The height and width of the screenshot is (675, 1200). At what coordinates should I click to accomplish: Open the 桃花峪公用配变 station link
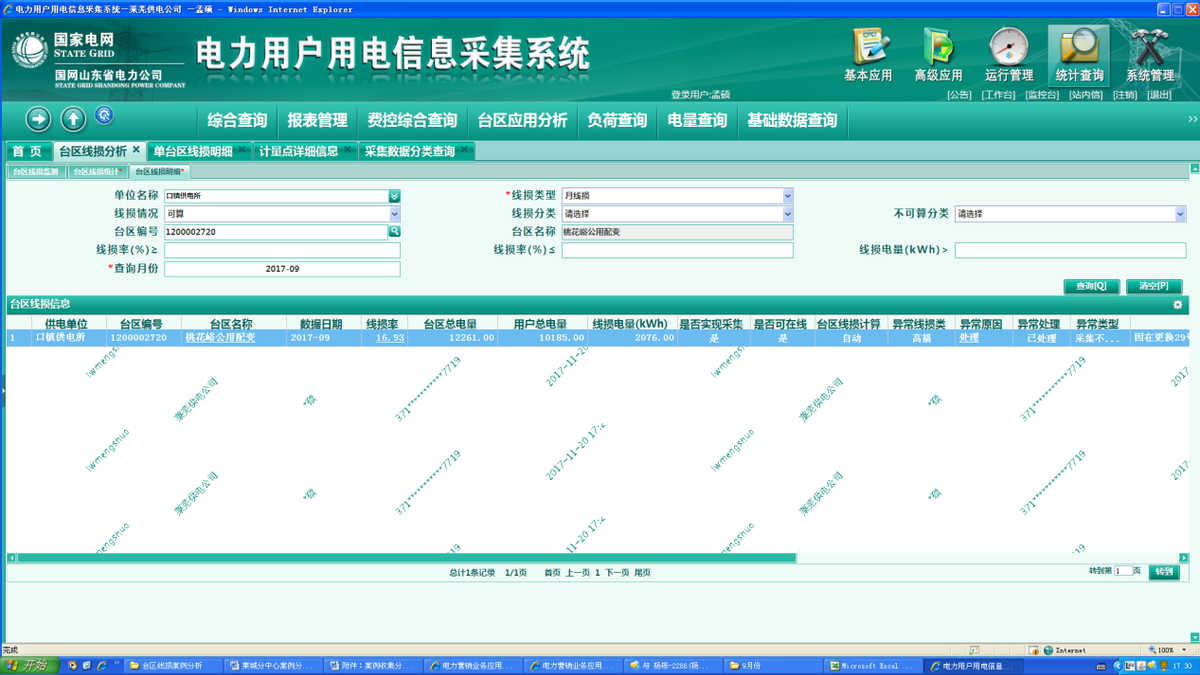[220, 338]
